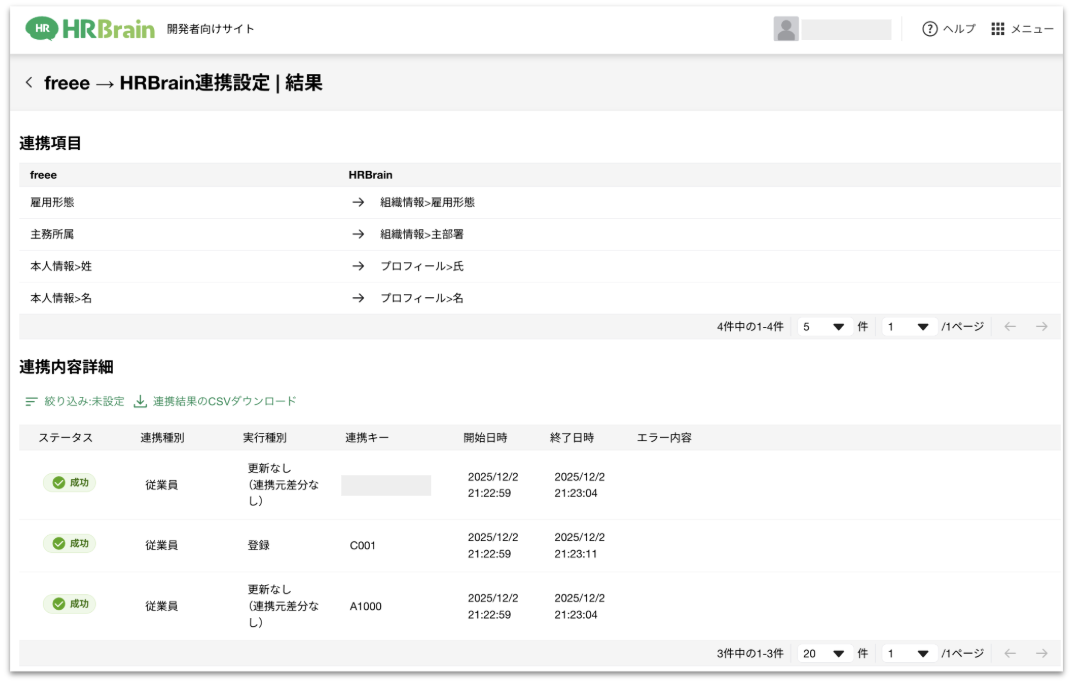Open rows-per-page dropdown showing 5
This screenshot has height=688, width=1076.
pos(823,327)
